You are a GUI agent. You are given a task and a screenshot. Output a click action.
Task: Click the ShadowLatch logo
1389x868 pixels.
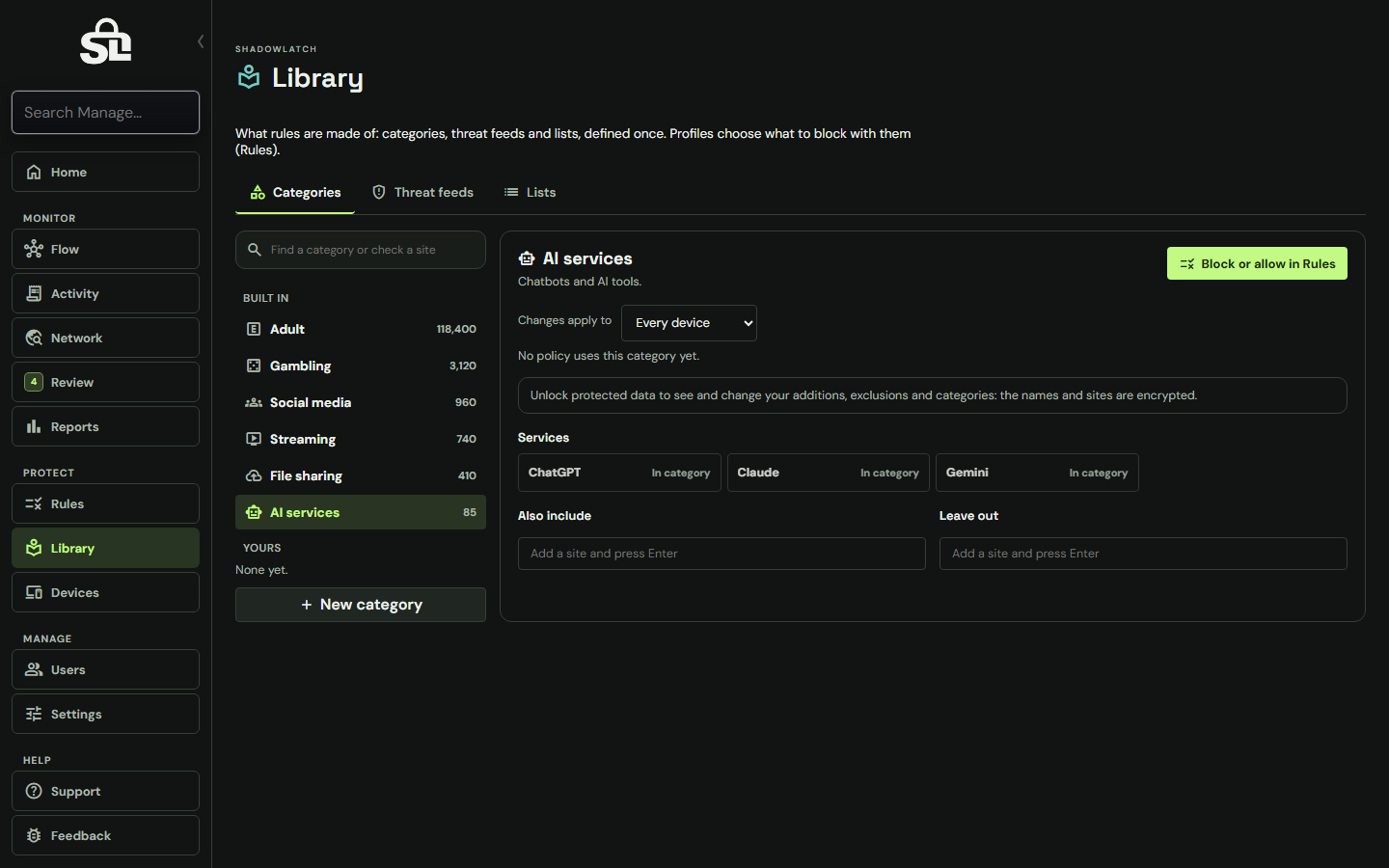106,41
